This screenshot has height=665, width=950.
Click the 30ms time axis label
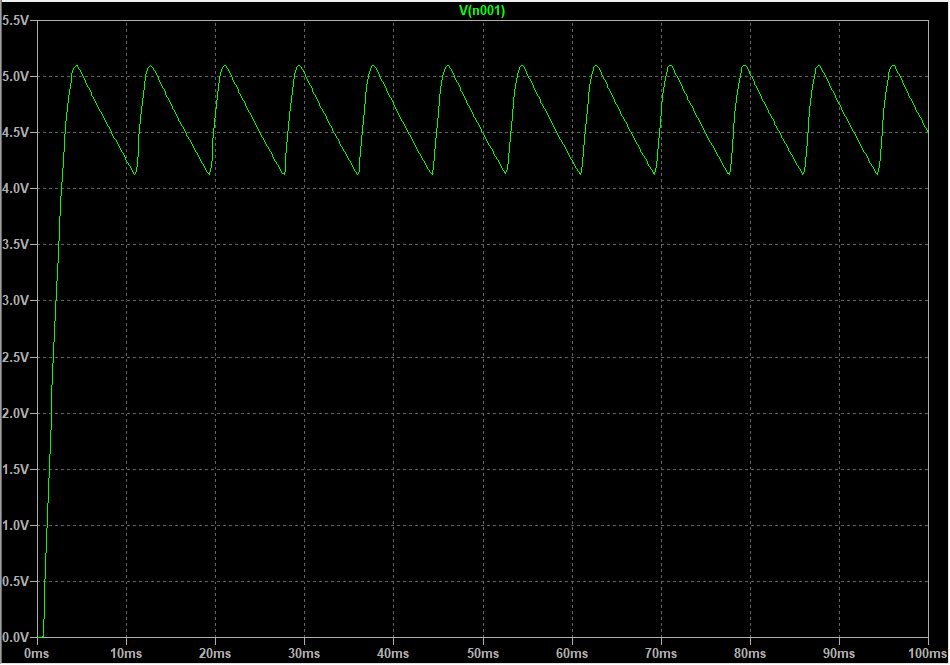(304, 654)
